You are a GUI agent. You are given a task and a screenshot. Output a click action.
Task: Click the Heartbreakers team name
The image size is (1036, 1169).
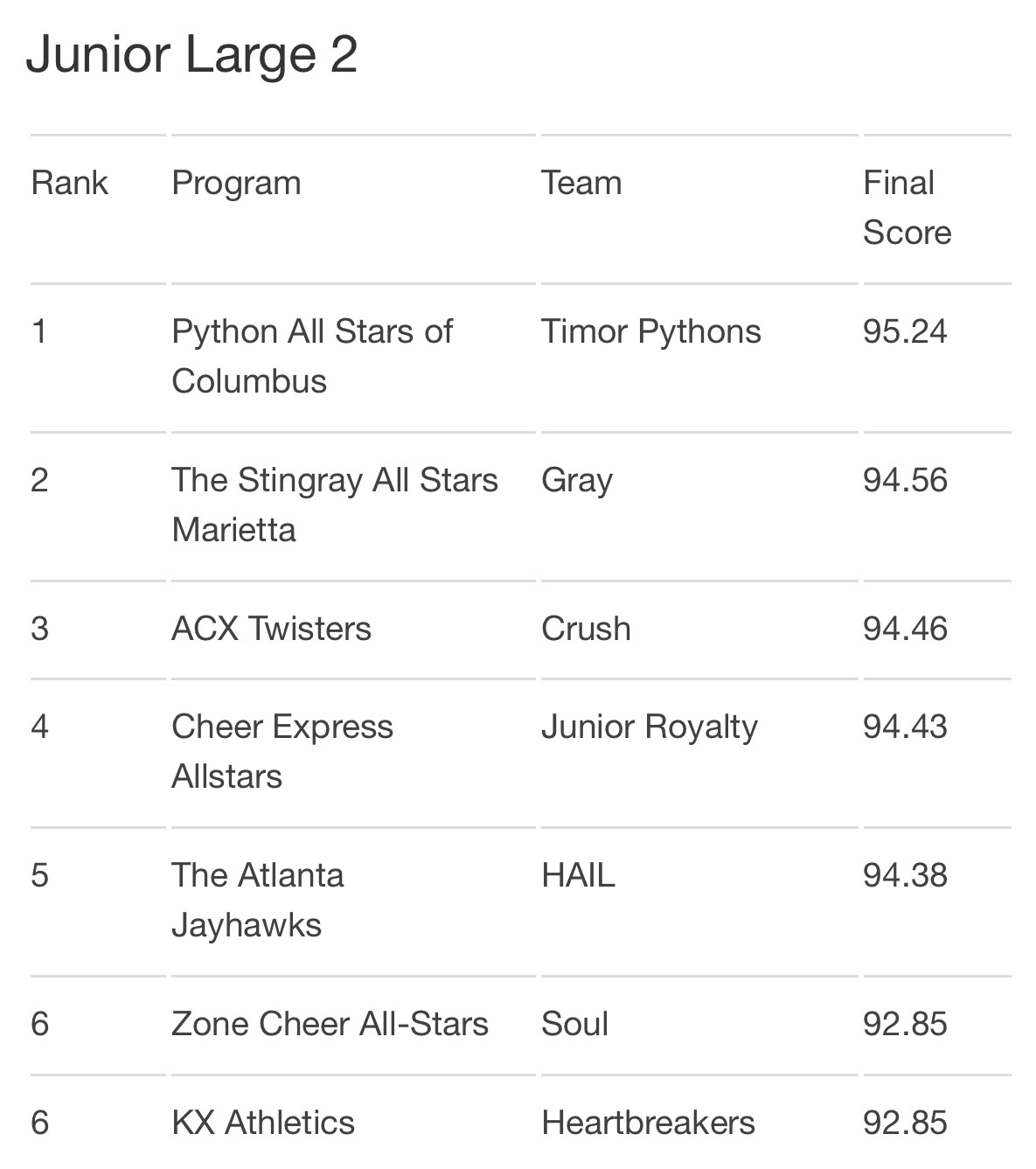648,1123
